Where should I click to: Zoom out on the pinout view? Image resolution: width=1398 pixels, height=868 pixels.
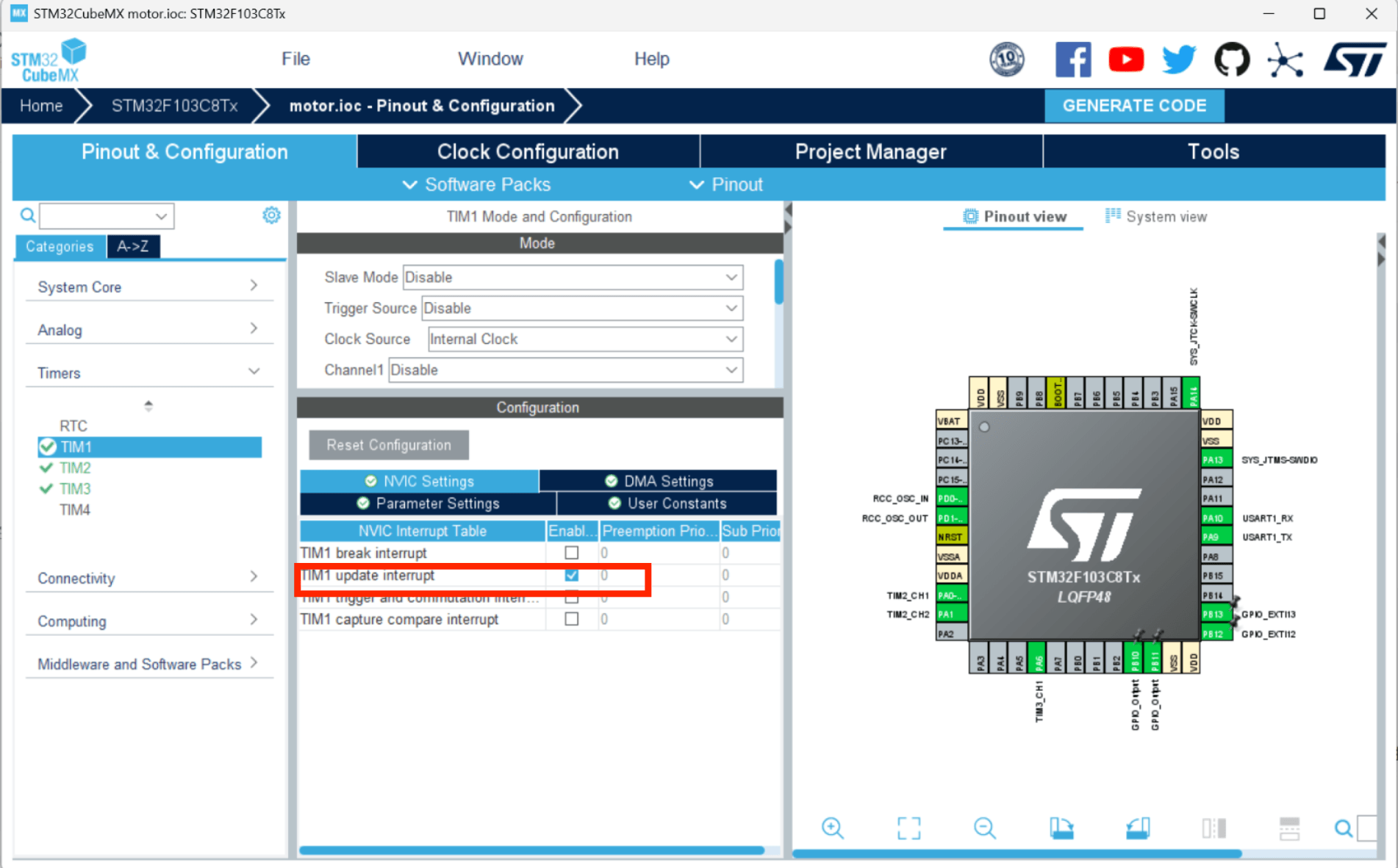[985, 828]
